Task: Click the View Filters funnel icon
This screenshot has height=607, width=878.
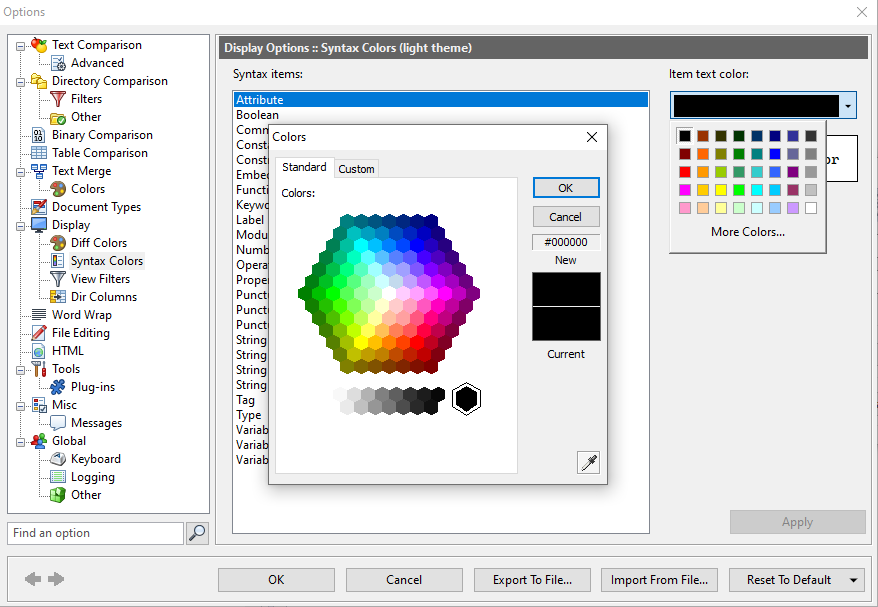Action: [58, 279]
